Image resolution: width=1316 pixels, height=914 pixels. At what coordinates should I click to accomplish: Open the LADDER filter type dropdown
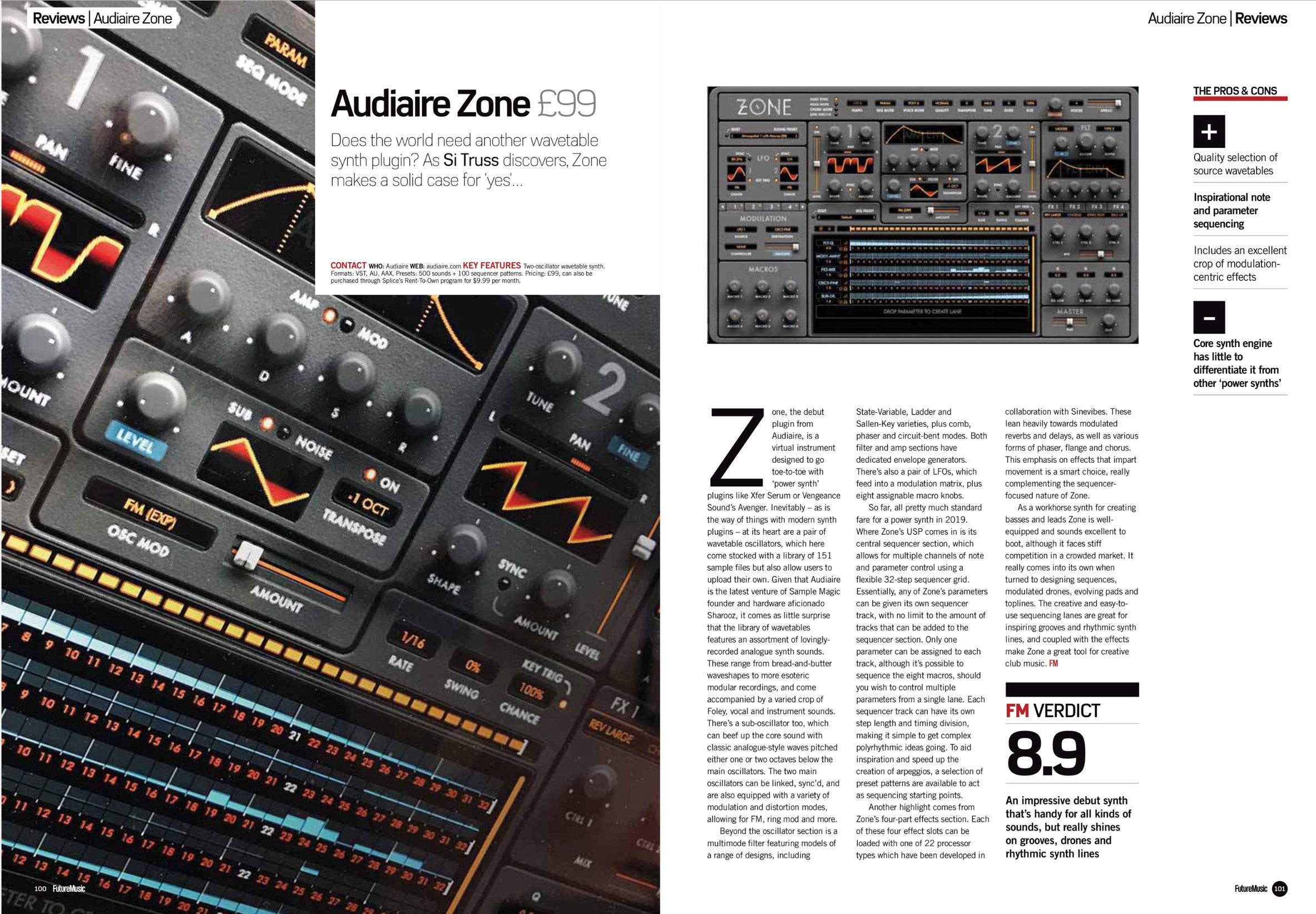tap(1061, 129)
